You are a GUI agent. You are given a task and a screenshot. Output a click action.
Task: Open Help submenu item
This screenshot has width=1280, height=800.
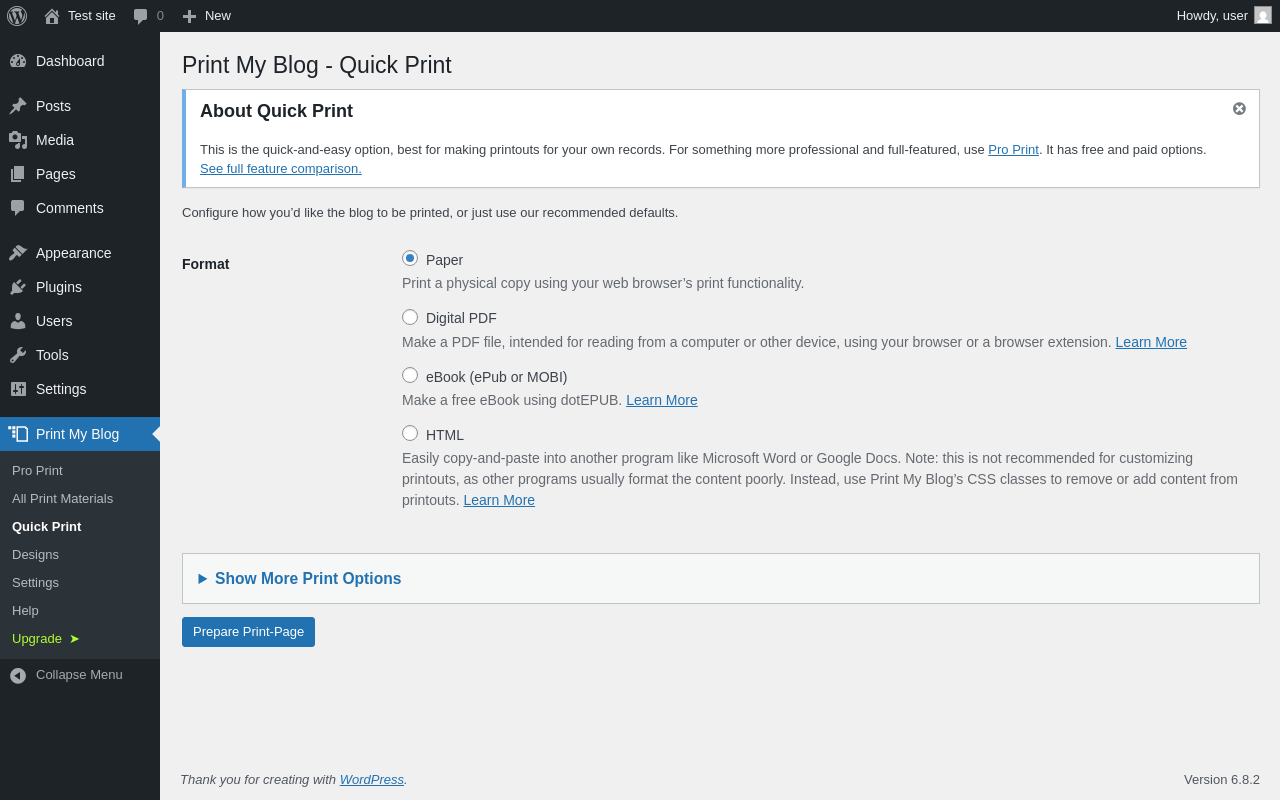(x=25, y=610)
